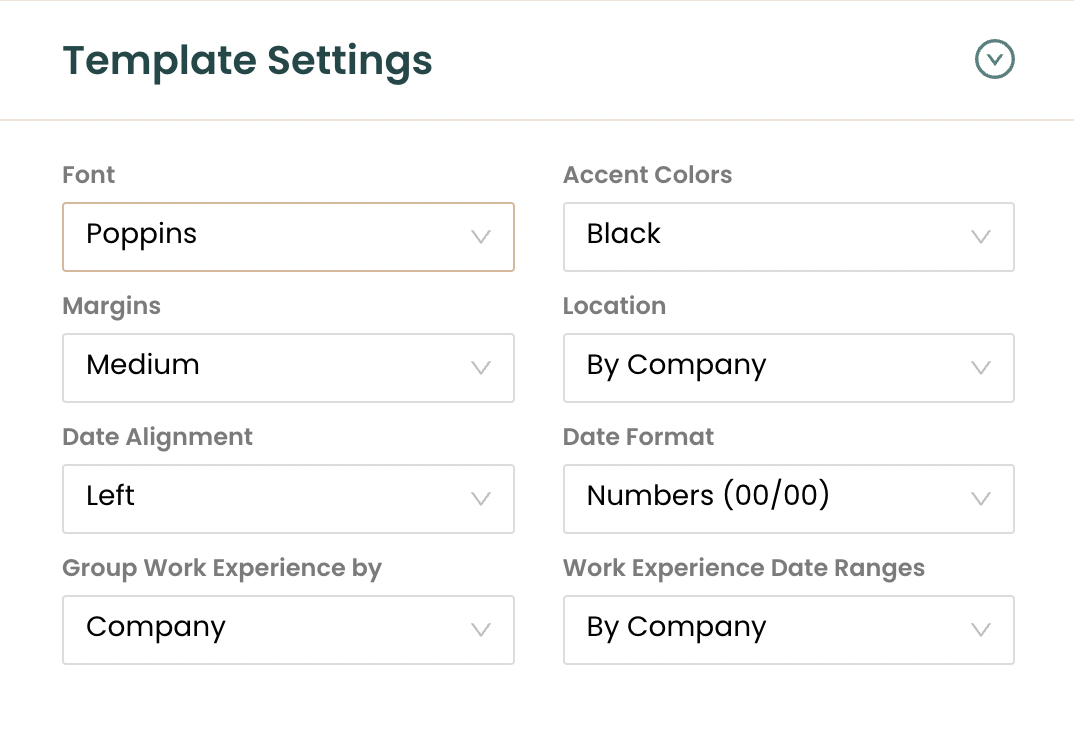Click the Date Format field label
The image size is (1074, 740).
[639, 437]
